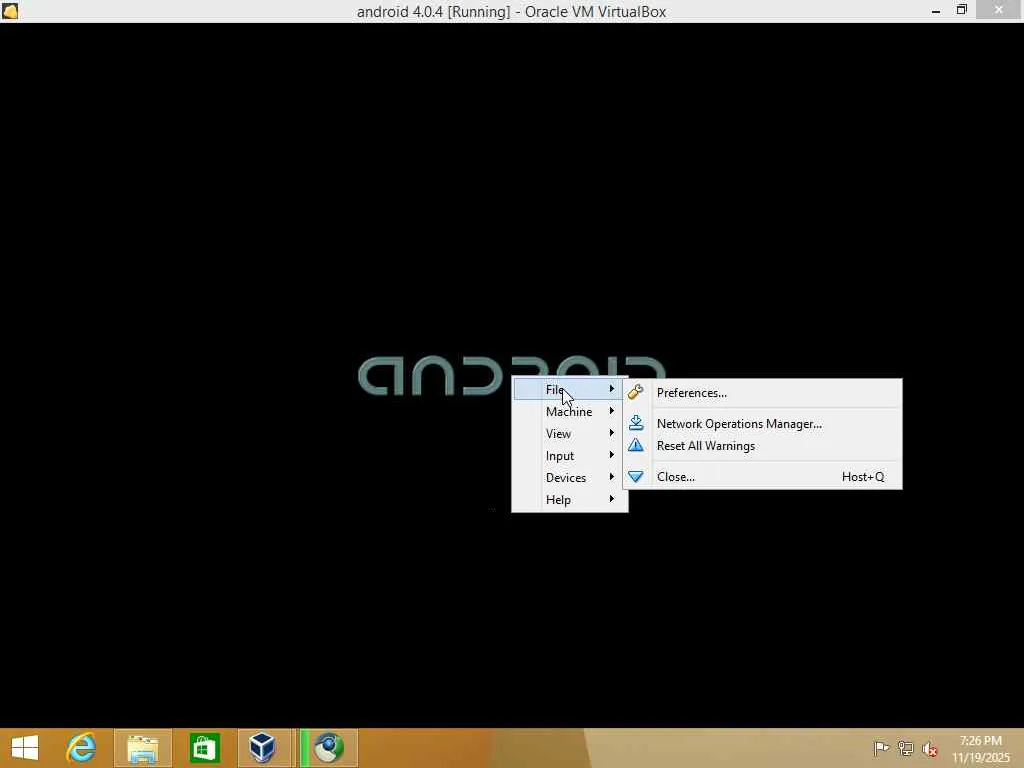The image size is (1024, 768).
Task: Choose Preferences... from the File submenu
Action: [x=763, y=393]
